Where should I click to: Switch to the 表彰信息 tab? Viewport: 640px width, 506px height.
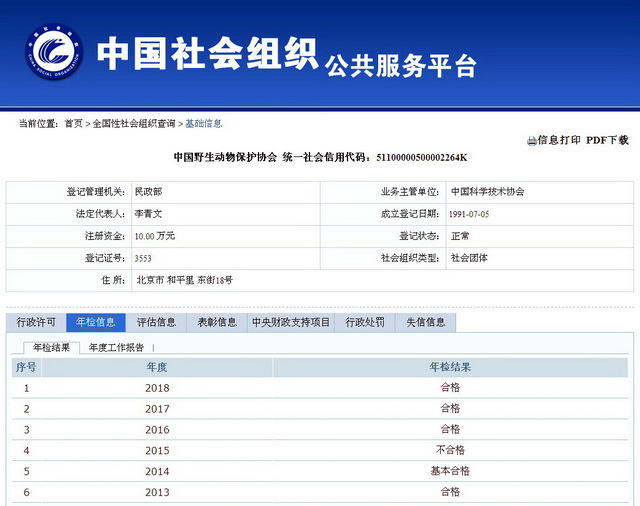[x=217, y=322]
